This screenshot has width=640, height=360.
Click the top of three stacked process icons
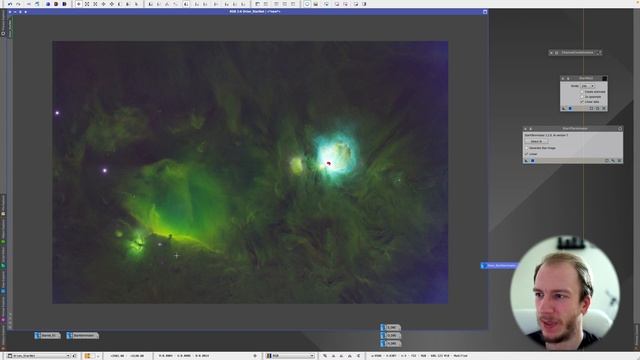(391, 328)
